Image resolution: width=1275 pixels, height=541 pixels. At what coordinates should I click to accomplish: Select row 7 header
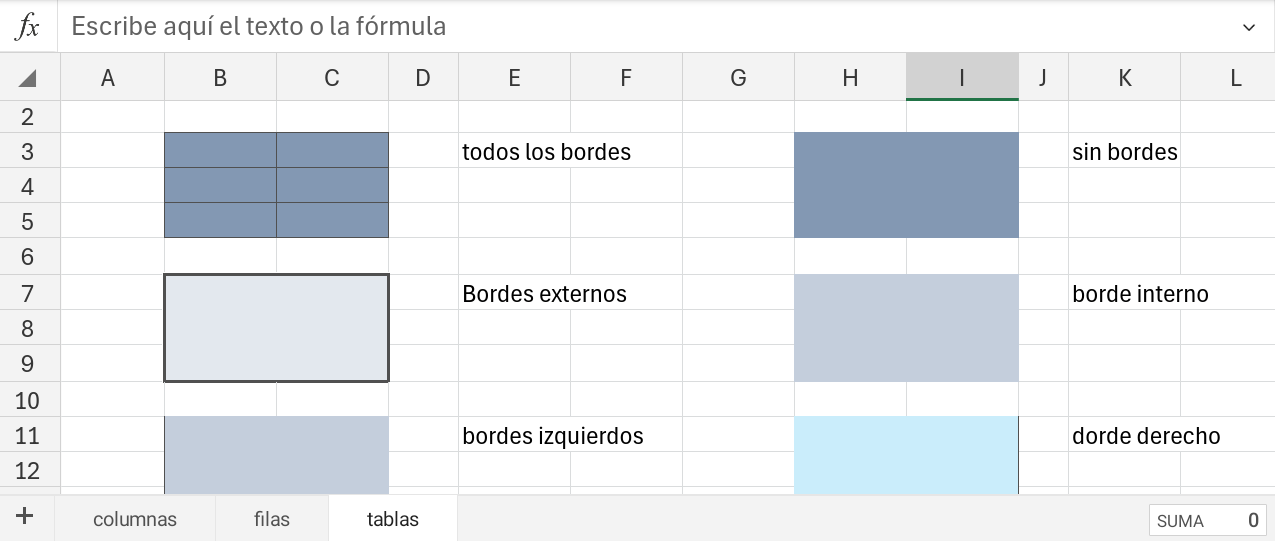click(x=28, y=293)
